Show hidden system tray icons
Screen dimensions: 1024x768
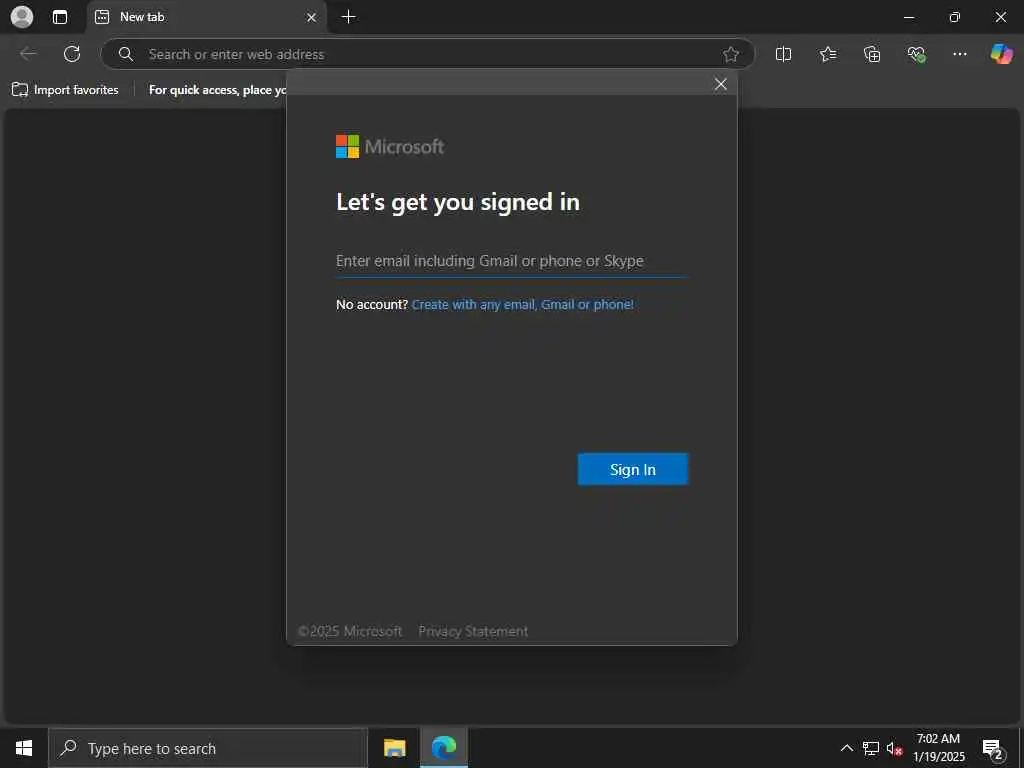[846, 748]
